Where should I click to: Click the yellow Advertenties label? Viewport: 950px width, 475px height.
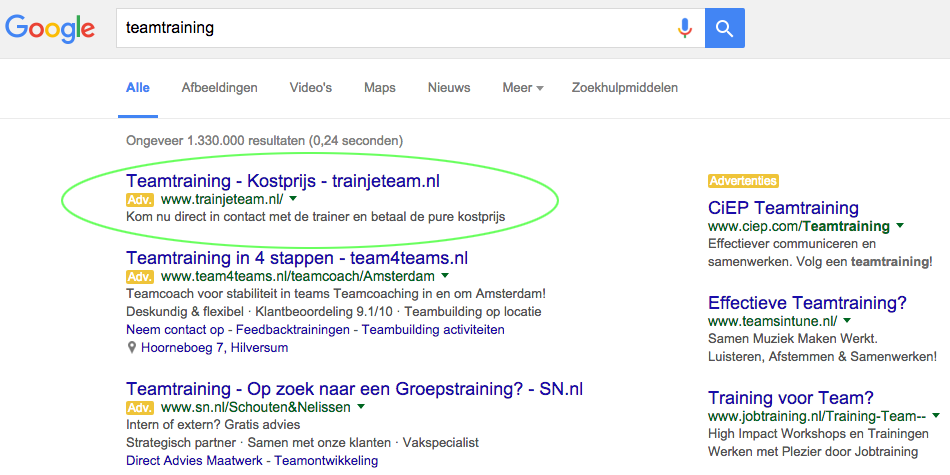[743, 181]
